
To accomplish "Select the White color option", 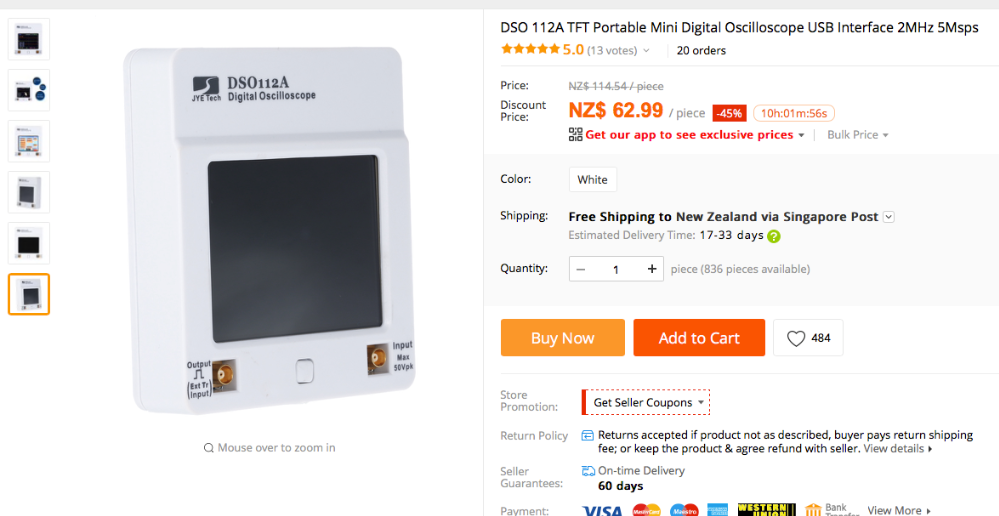I will point(593,180).
